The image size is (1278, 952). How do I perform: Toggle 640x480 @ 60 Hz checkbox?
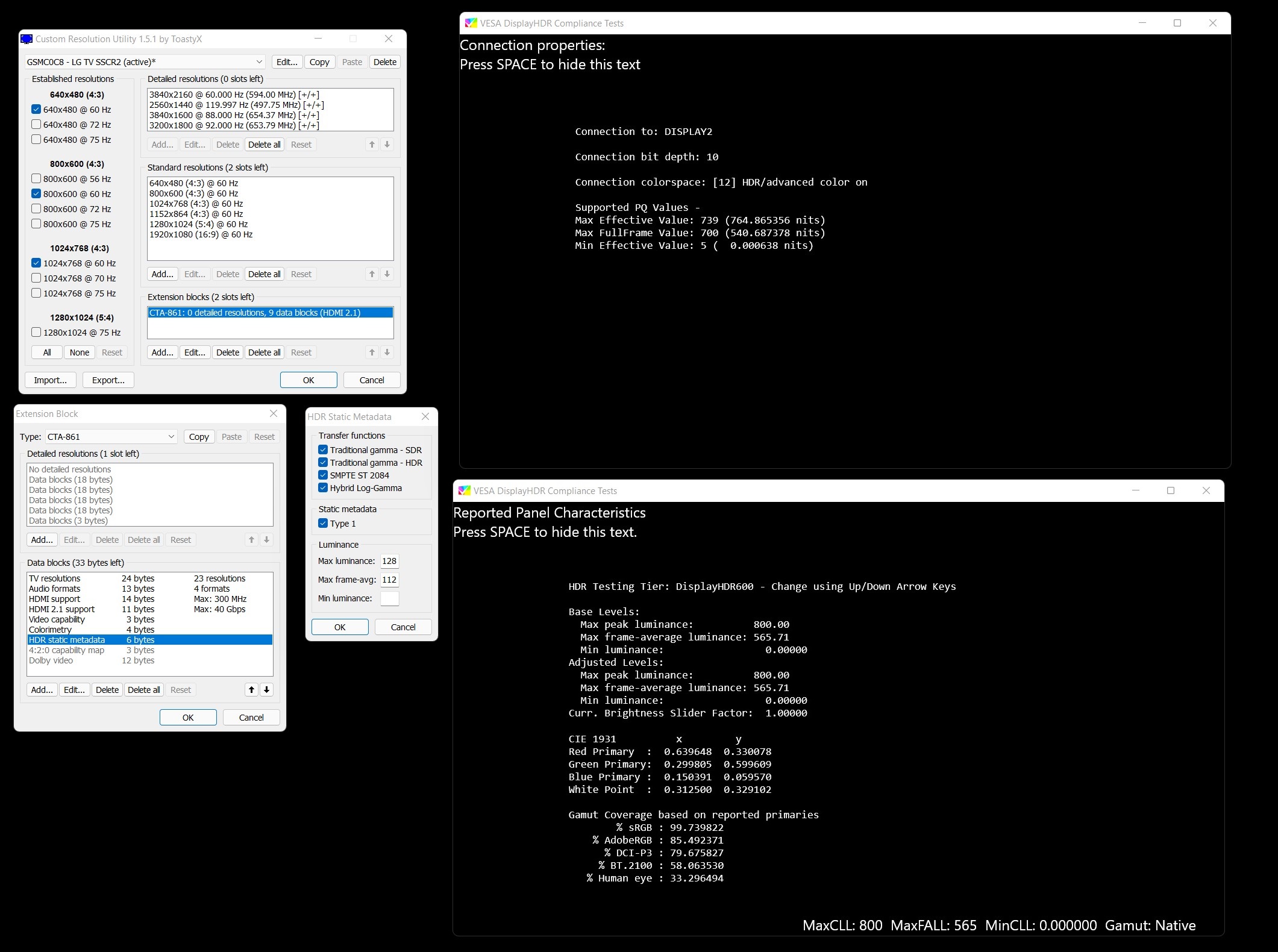tap(36, 110)
